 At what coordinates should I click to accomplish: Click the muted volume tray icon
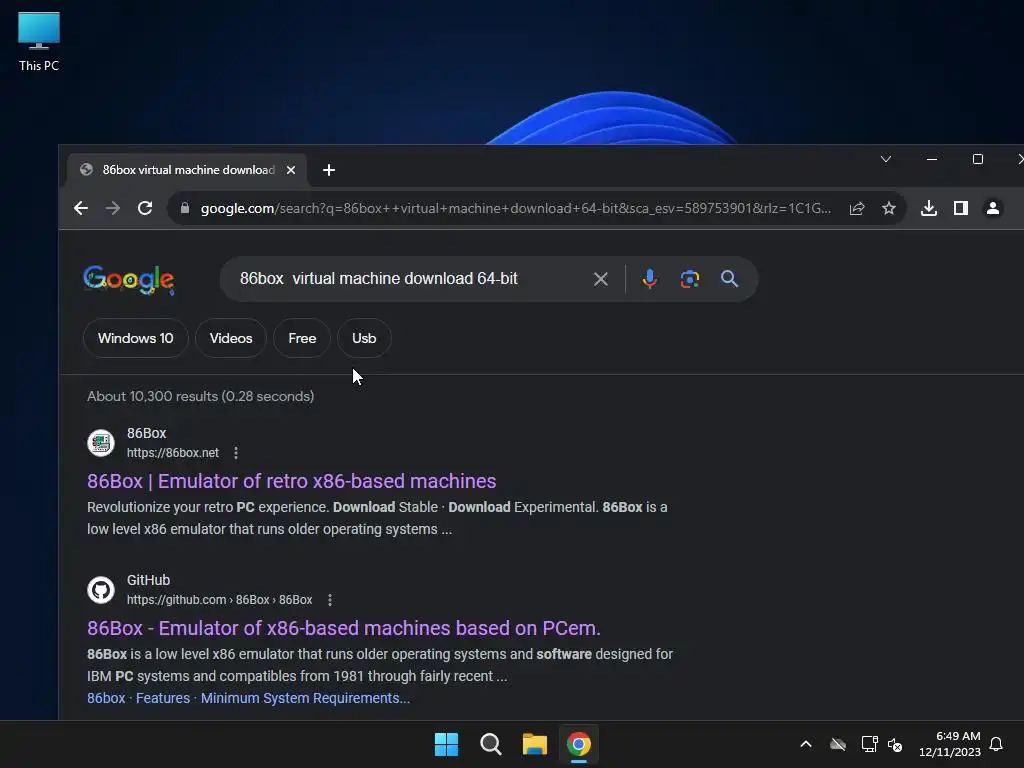pyautogui.click(x=895, y=744)
